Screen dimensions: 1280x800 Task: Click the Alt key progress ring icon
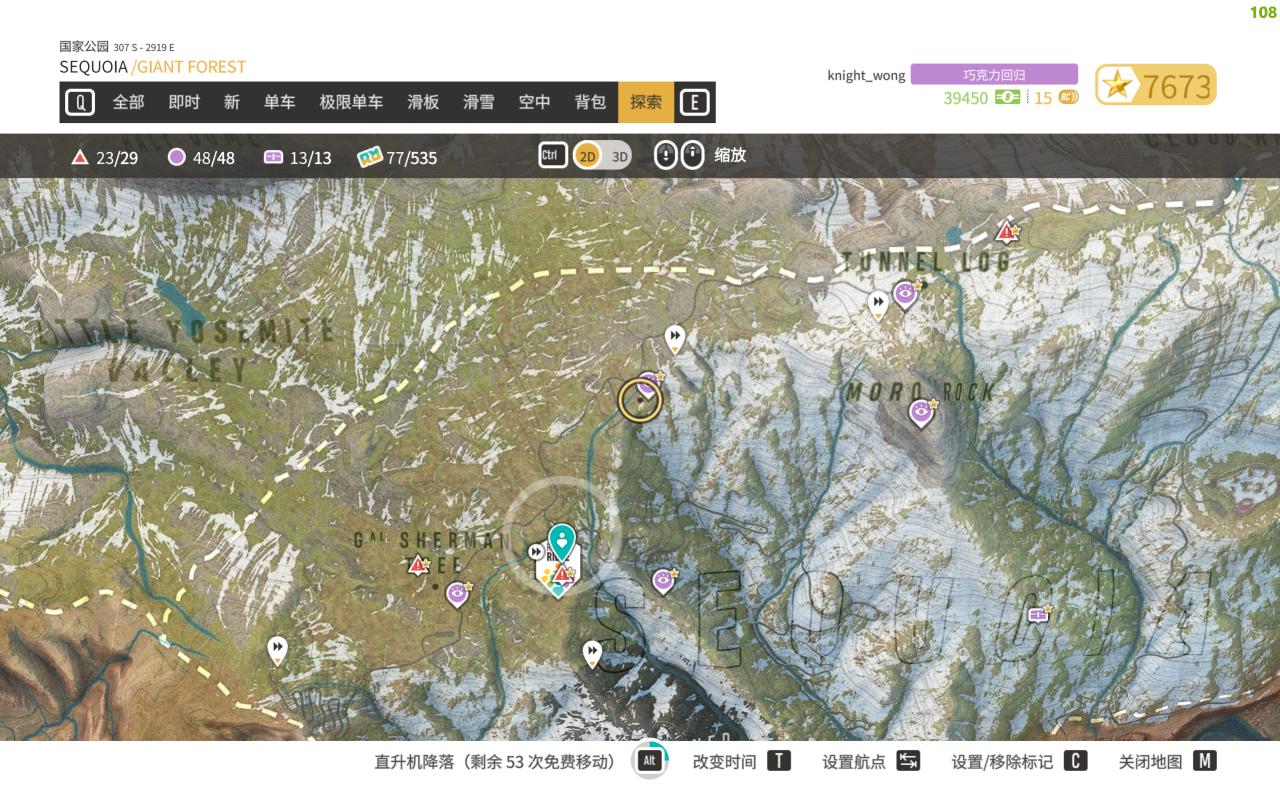[649, 761]
